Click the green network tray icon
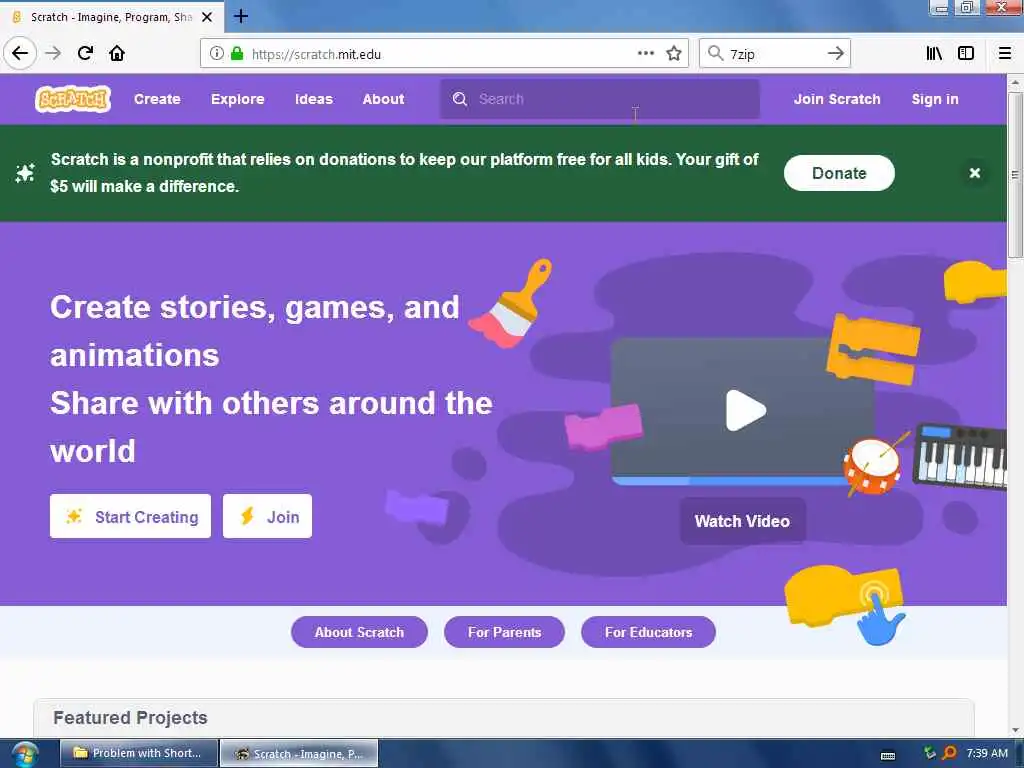 coord(930,753)
